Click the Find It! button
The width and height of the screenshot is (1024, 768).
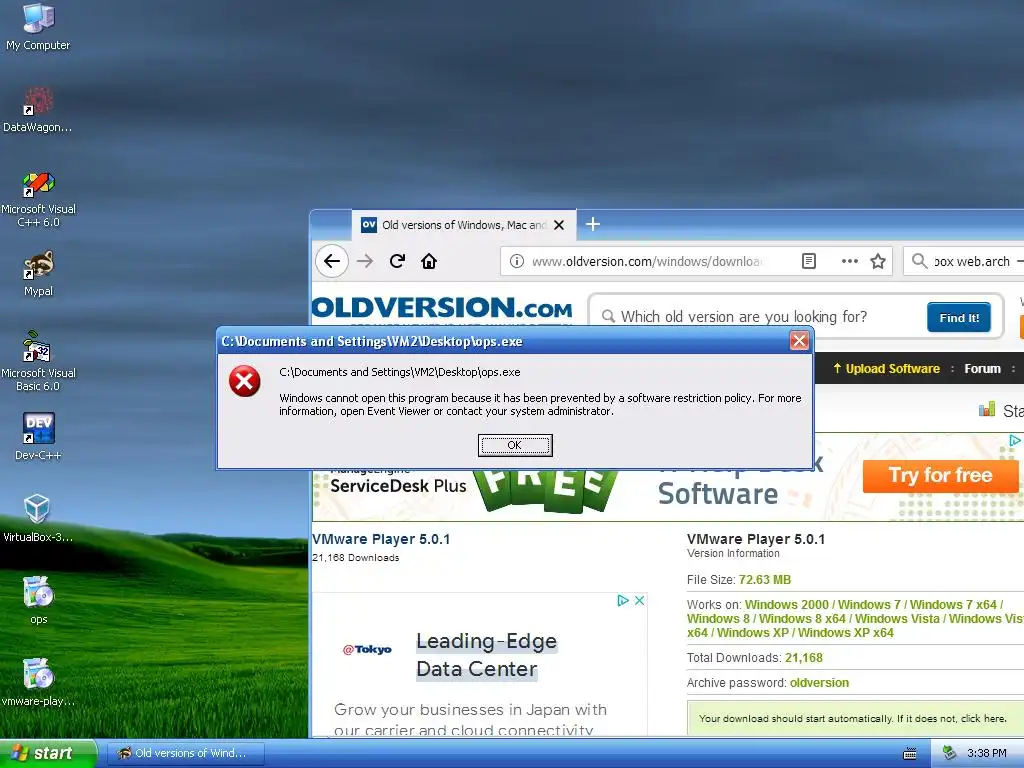(959, 317)
